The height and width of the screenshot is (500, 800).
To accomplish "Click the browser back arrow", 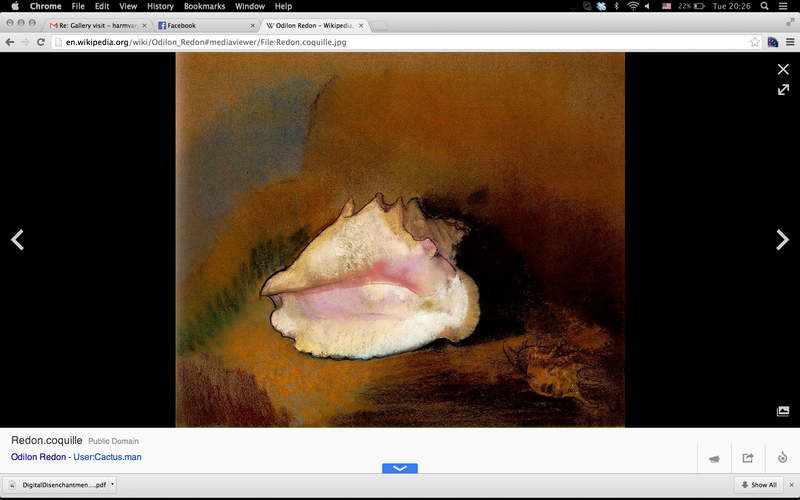I will point(10,42).
